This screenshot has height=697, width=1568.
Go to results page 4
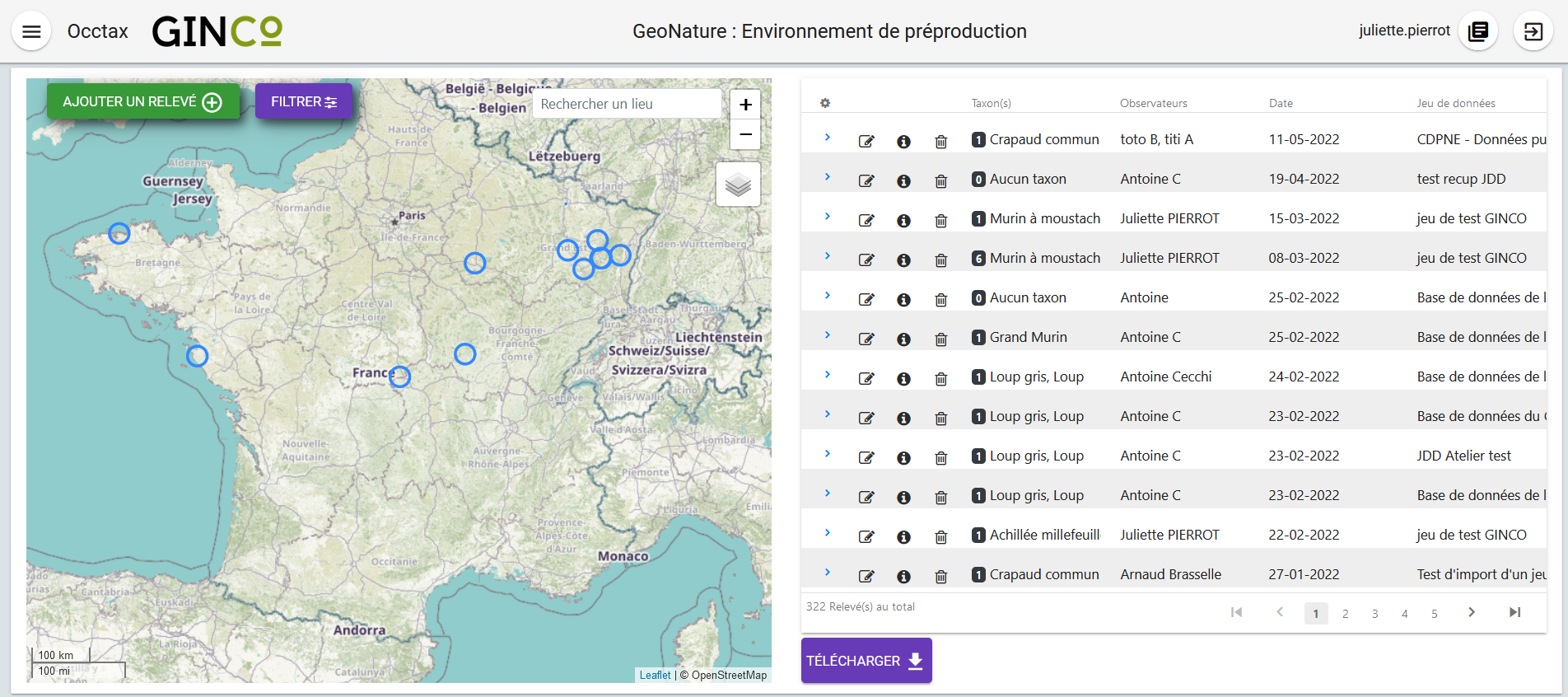coord(1405,614)
